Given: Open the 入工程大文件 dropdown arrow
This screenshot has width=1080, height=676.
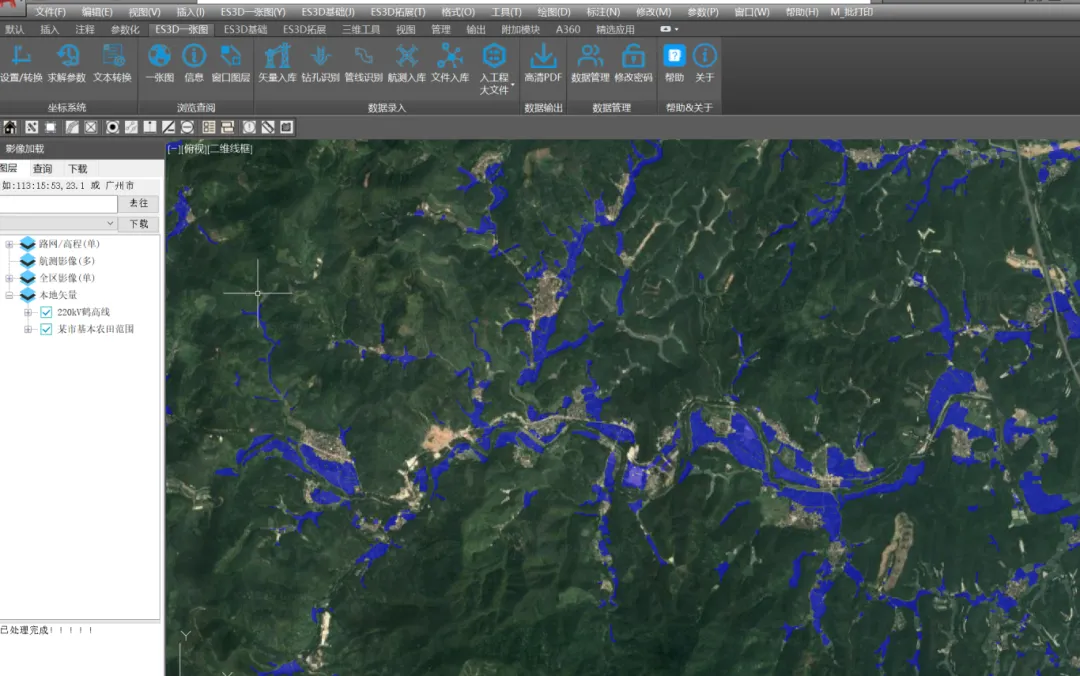Looking at the screenshot, I should 512,85.
